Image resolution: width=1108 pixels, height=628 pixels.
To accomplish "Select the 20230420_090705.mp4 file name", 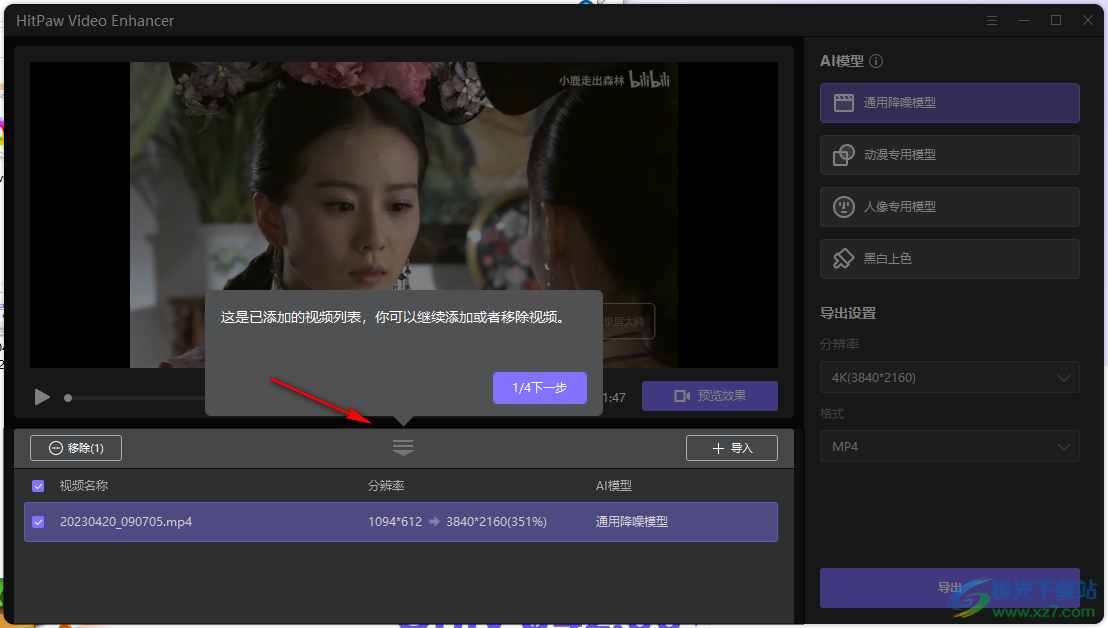I will (x=126, y=522).
